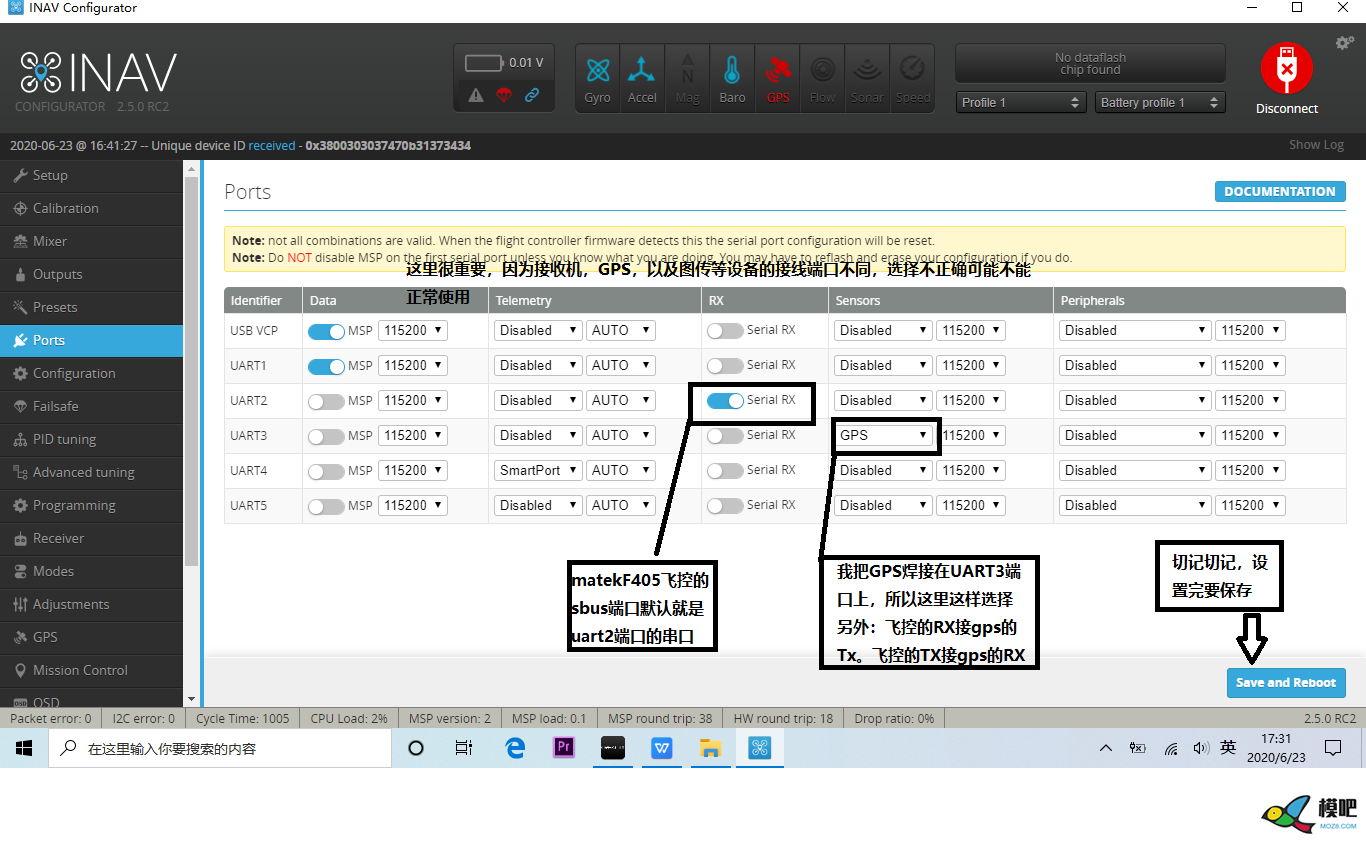This screenshot has height=841, width=1366.
Task: Click the sidebar scroll up arrow
Action: 191,167
